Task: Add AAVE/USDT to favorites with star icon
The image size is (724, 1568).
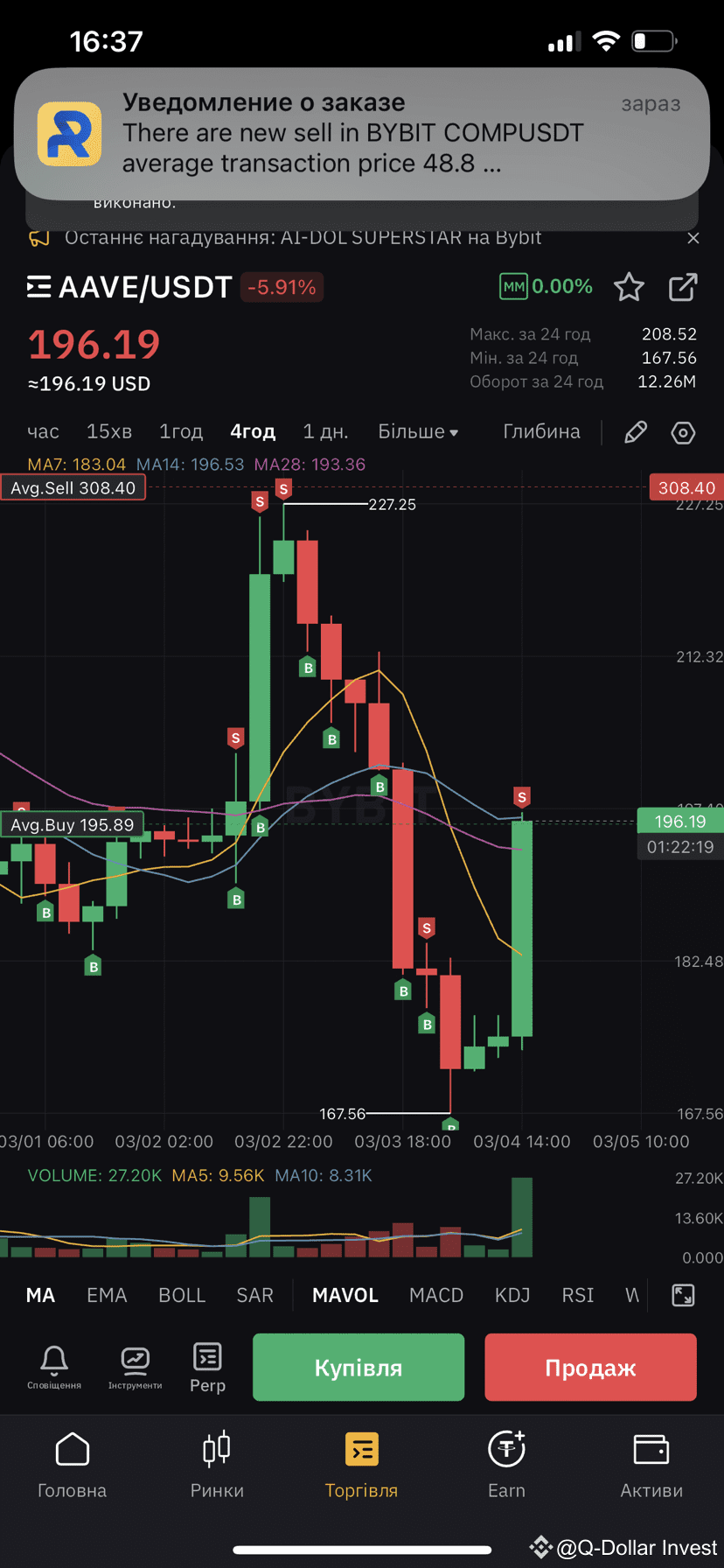Action: (x=629, y=287)
